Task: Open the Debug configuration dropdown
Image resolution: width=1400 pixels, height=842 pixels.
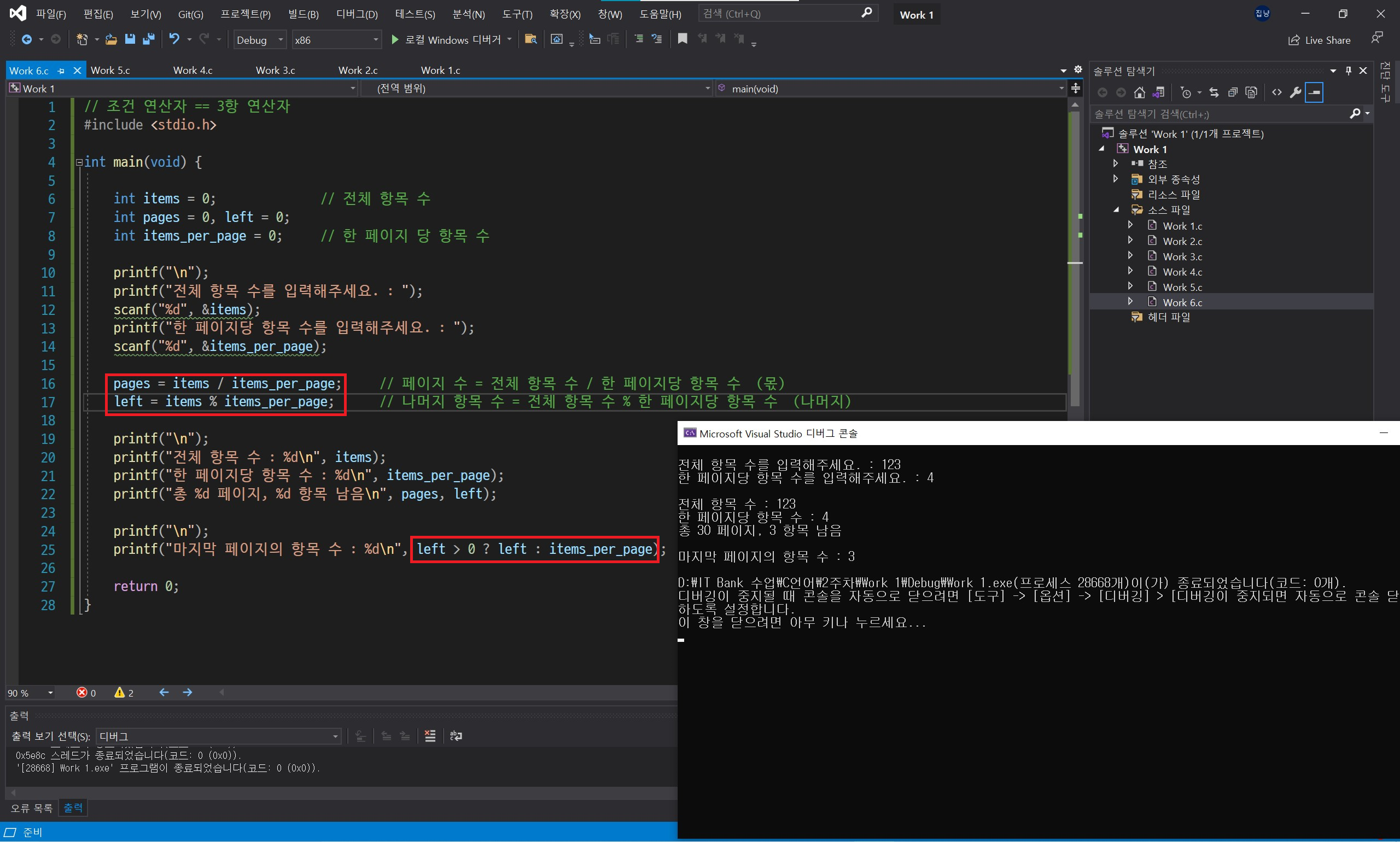Action: point(260,40)
